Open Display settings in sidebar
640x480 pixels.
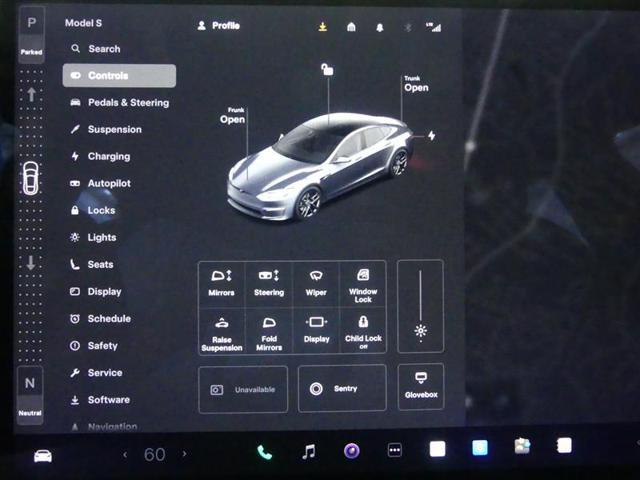[x=96, y=291]
